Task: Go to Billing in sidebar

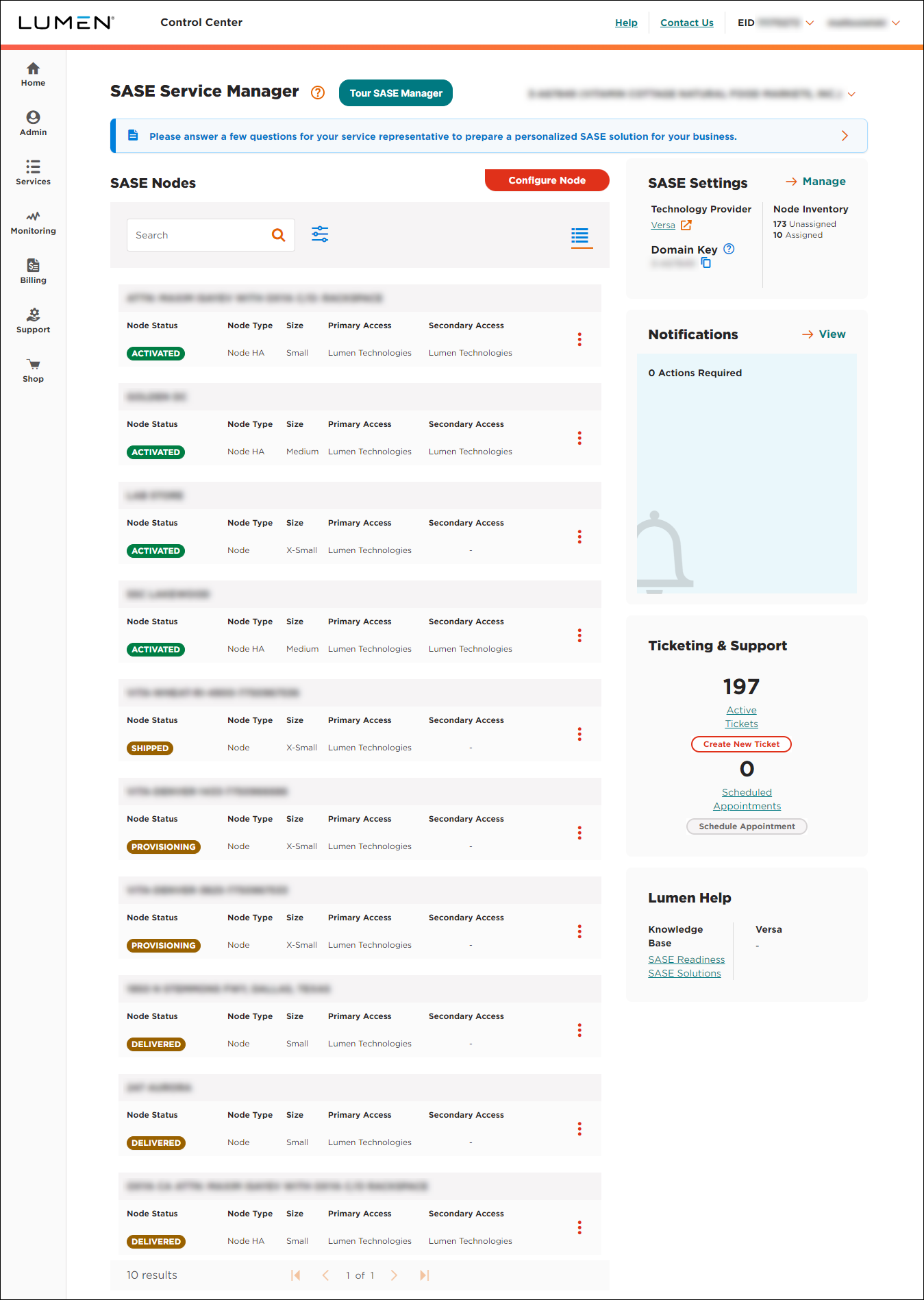Action: (33, 271)
